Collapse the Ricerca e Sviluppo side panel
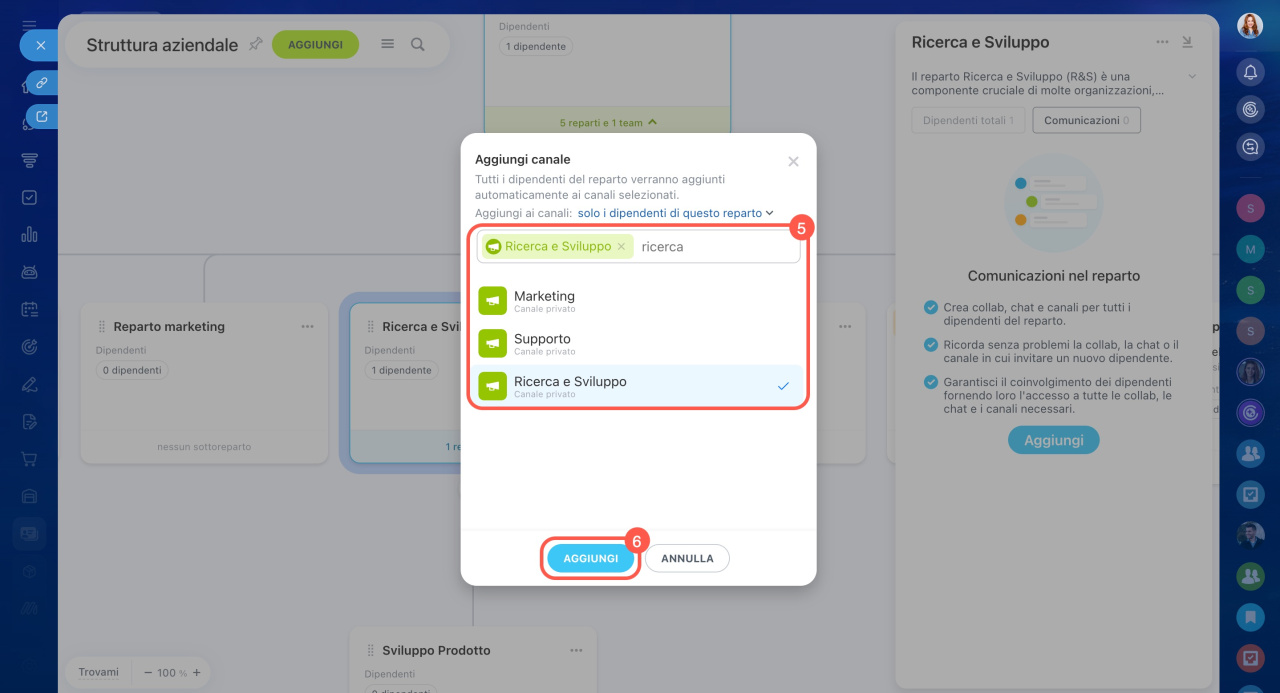Screen dimensions: 1280x693 [x=1187, y=42]
